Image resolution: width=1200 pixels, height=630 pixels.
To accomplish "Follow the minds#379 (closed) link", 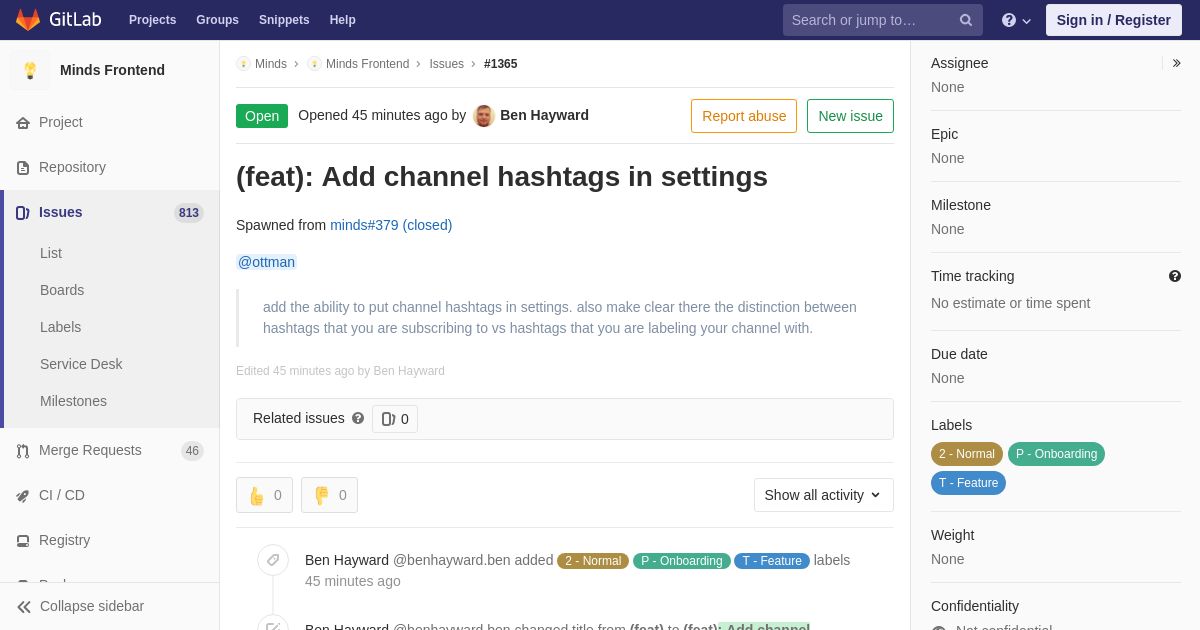I will click(391, 225).
